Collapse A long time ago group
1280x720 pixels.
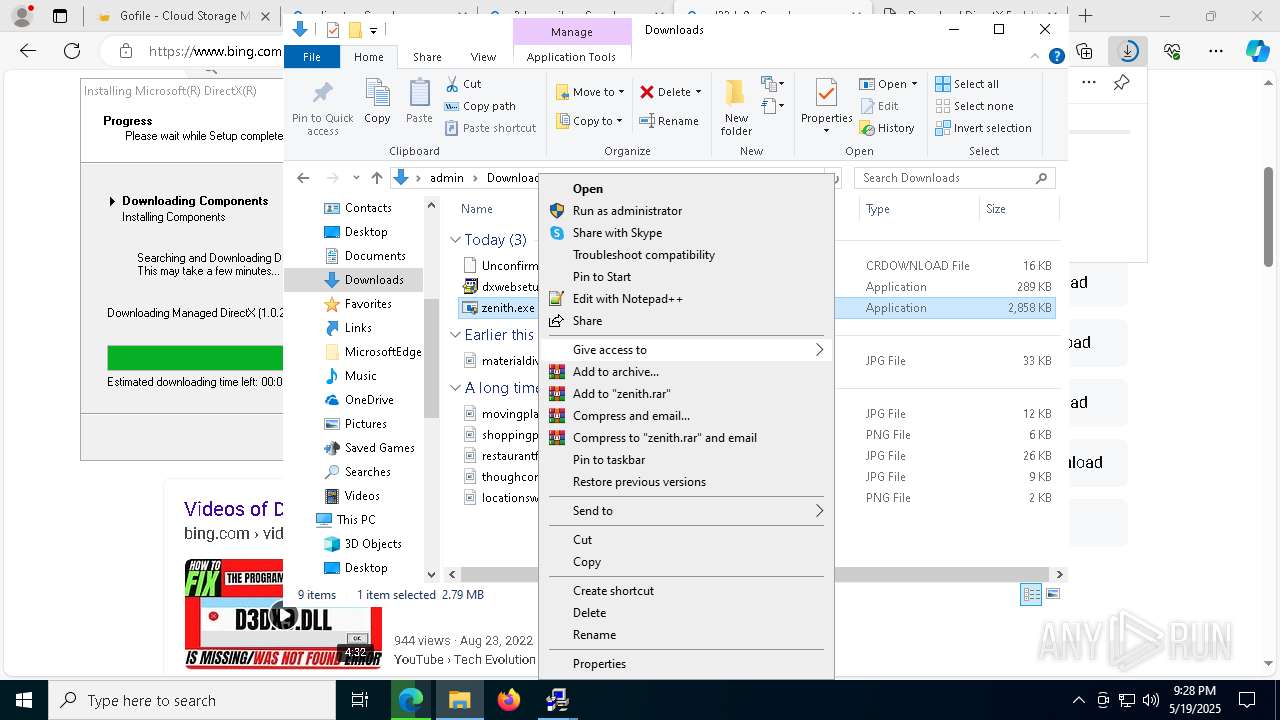pyautogui.click(x=455, y=388)
